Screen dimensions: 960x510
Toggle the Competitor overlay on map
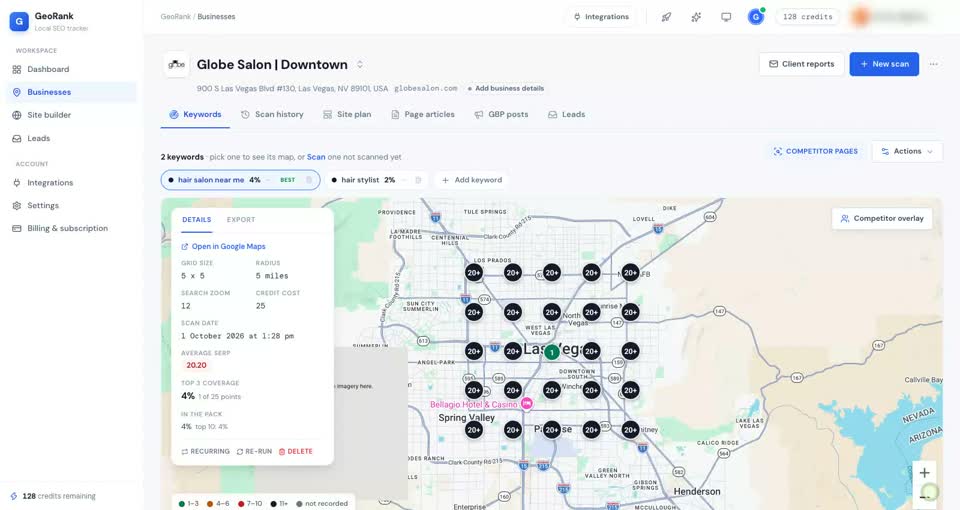[882, 219]
